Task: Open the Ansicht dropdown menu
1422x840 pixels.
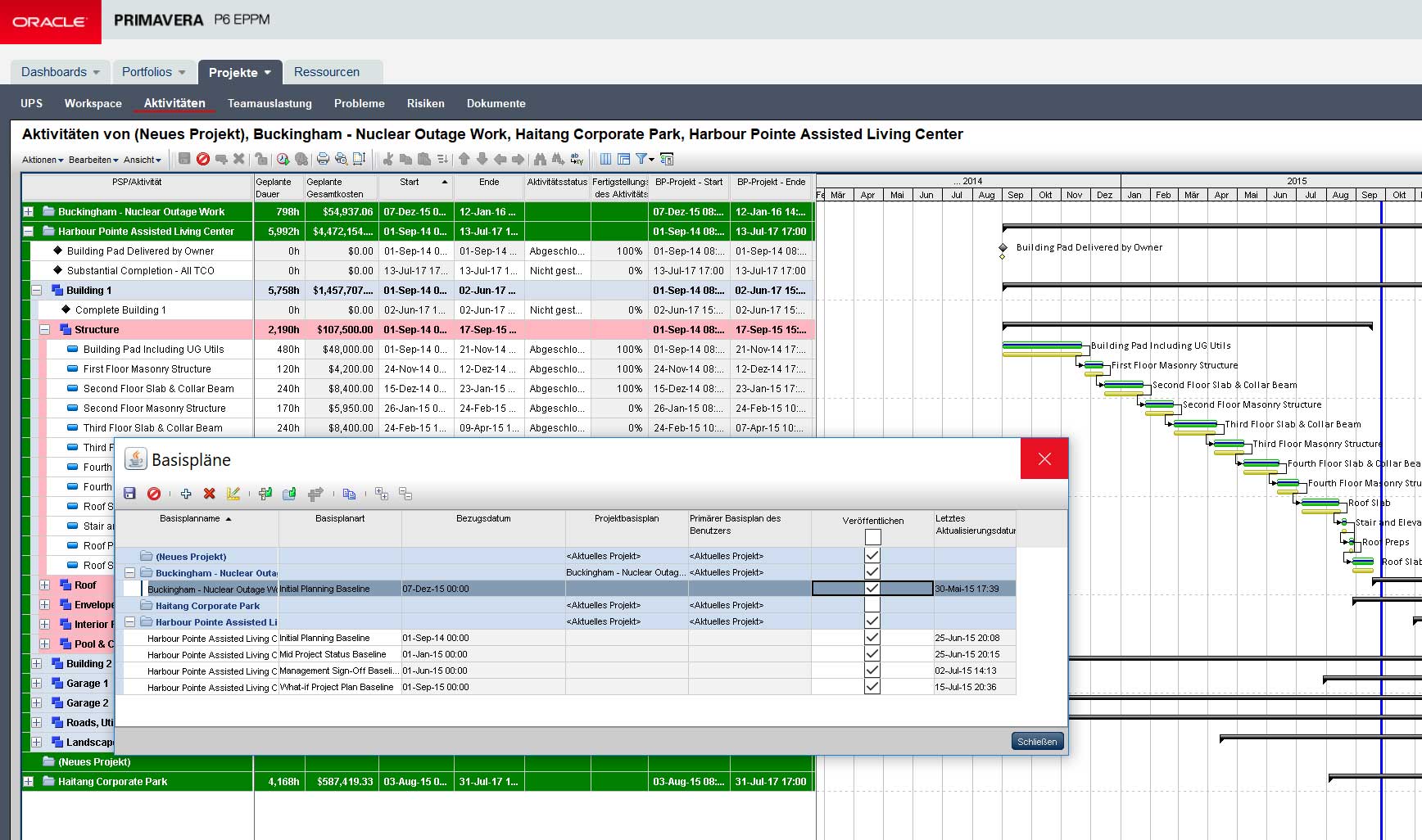Action: (143, 160)
